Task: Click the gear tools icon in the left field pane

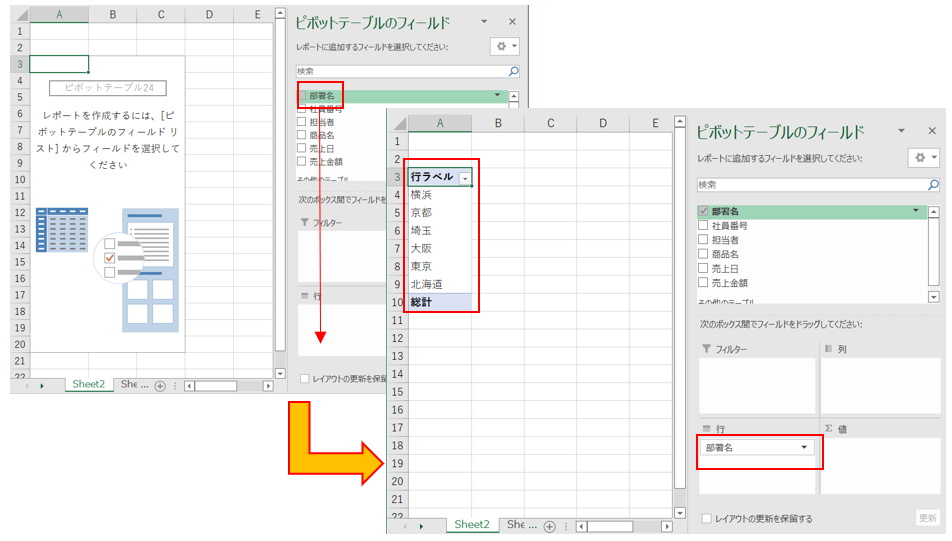Action: point(501,46)
